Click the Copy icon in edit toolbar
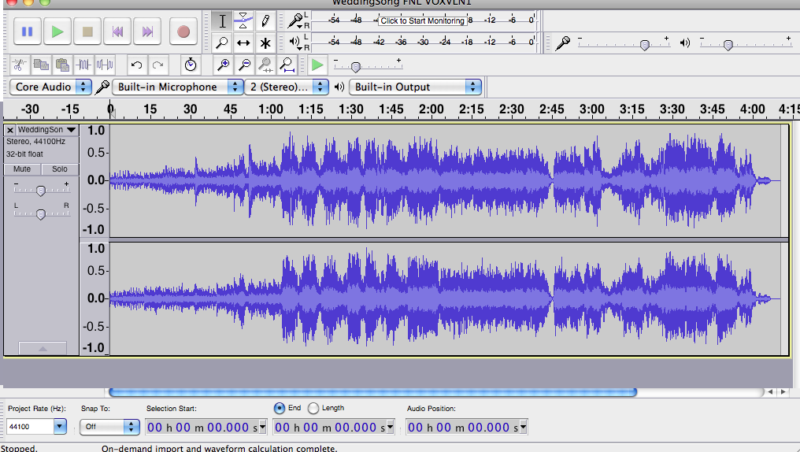This screenshot has height=452, width=800. click(x=41, y=65)
